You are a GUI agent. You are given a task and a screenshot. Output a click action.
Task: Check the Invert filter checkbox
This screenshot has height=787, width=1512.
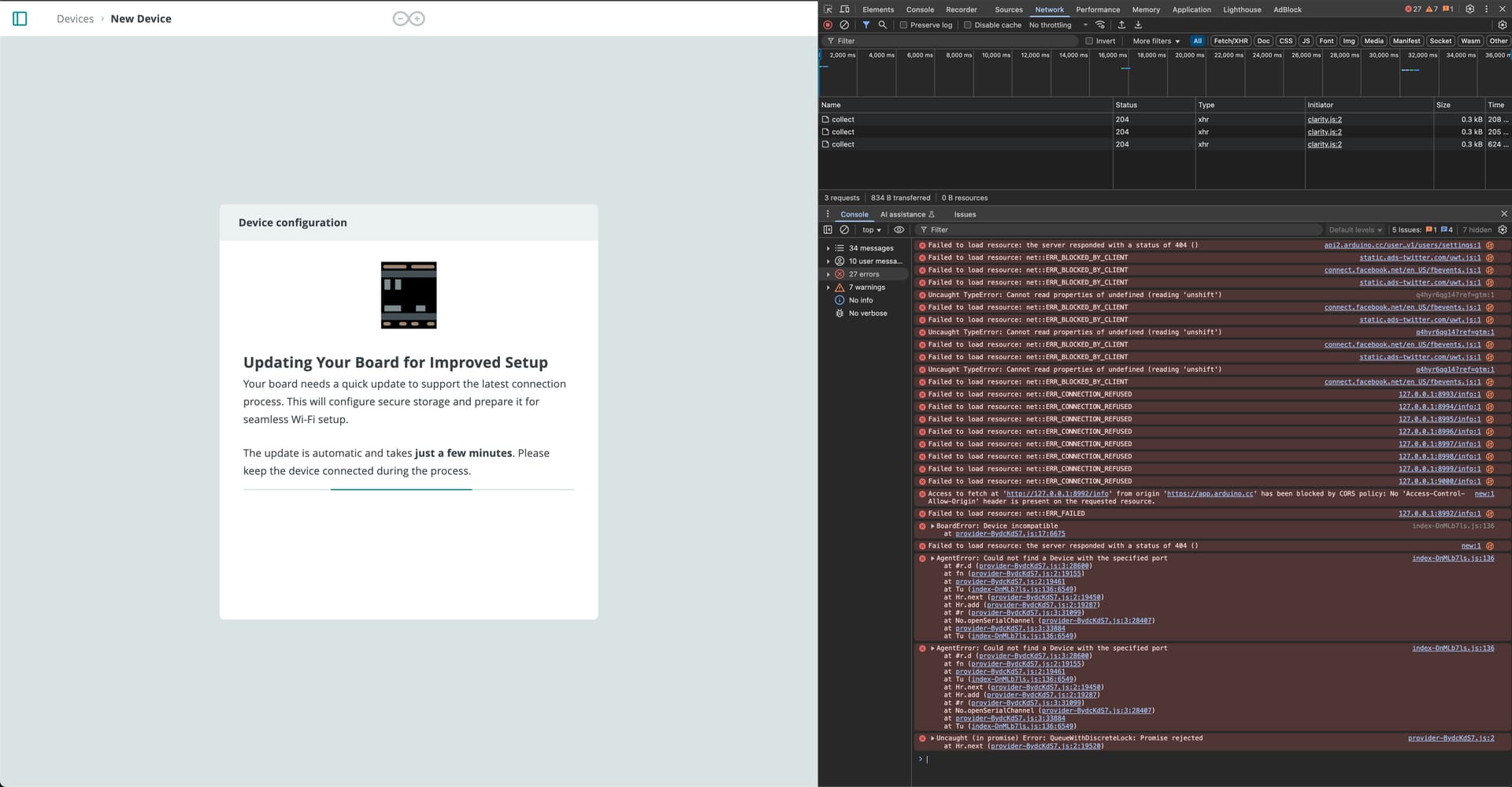[1089, 40]
